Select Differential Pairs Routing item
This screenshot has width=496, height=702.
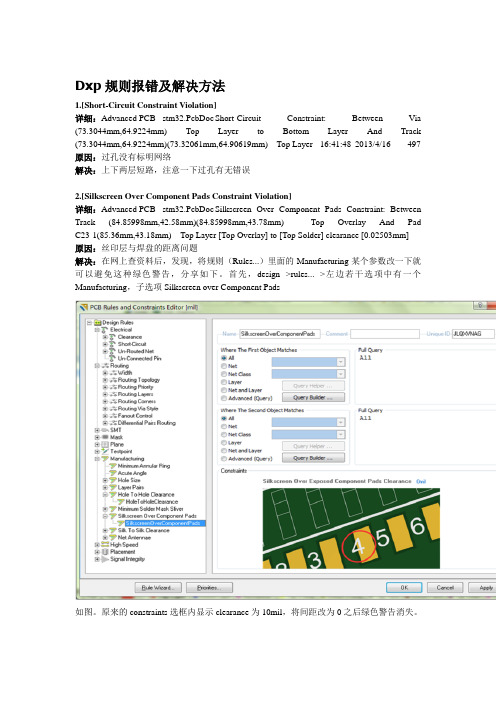coord(146,423)
